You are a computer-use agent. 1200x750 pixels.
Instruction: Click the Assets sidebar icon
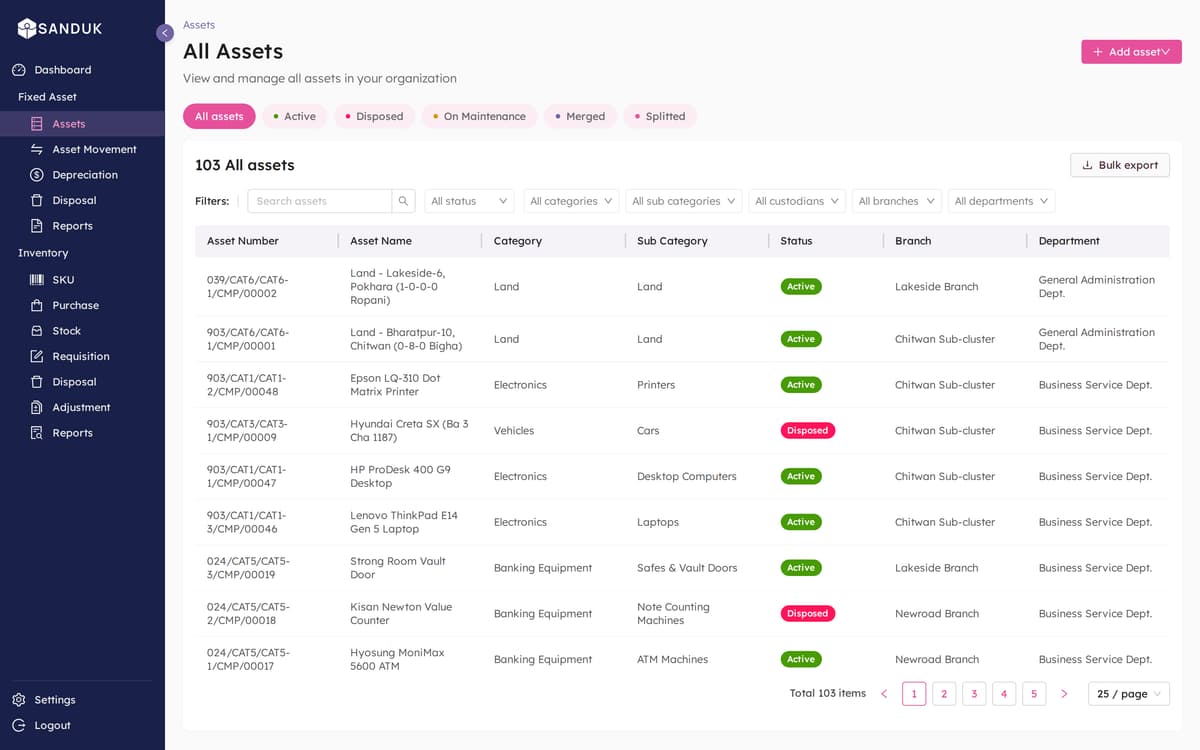(x=37, y=124)
